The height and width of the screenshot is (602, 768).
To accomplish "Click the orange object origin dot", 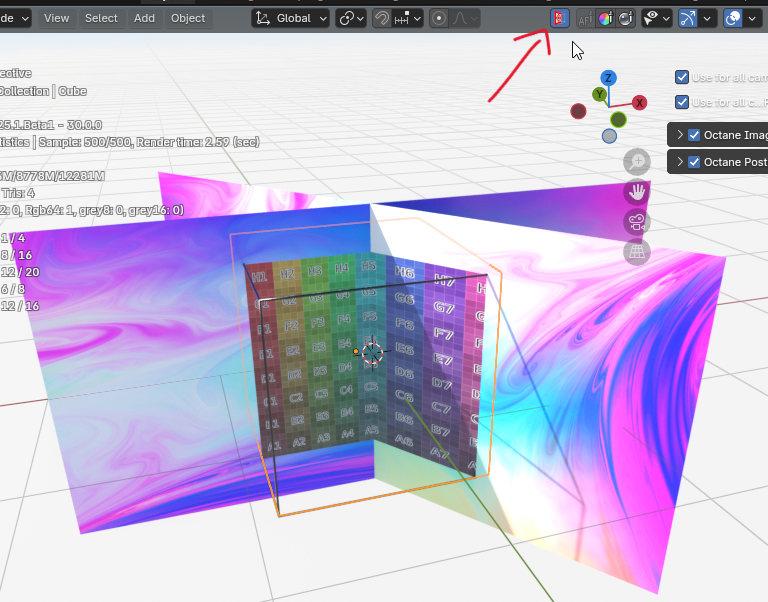I will [356, 351].
